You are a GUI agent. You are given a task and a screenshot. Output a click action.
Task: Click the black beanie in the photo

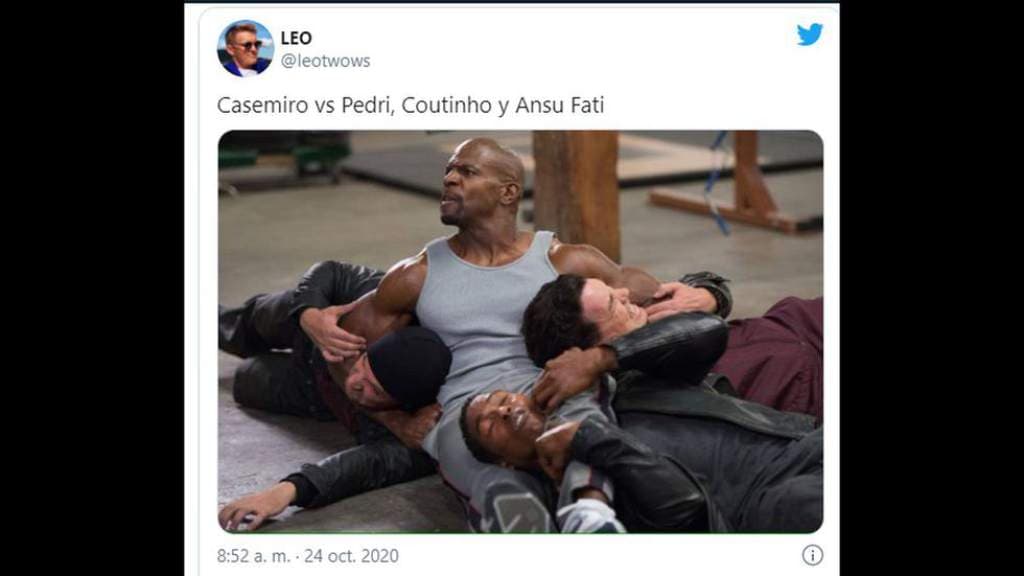[409, 367]
